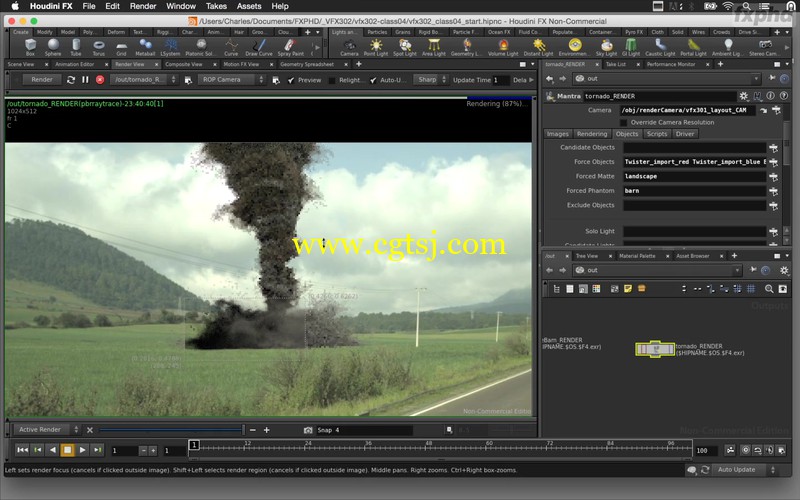
Task: Select the Draw Curve tool
Action: coord(259,47)
